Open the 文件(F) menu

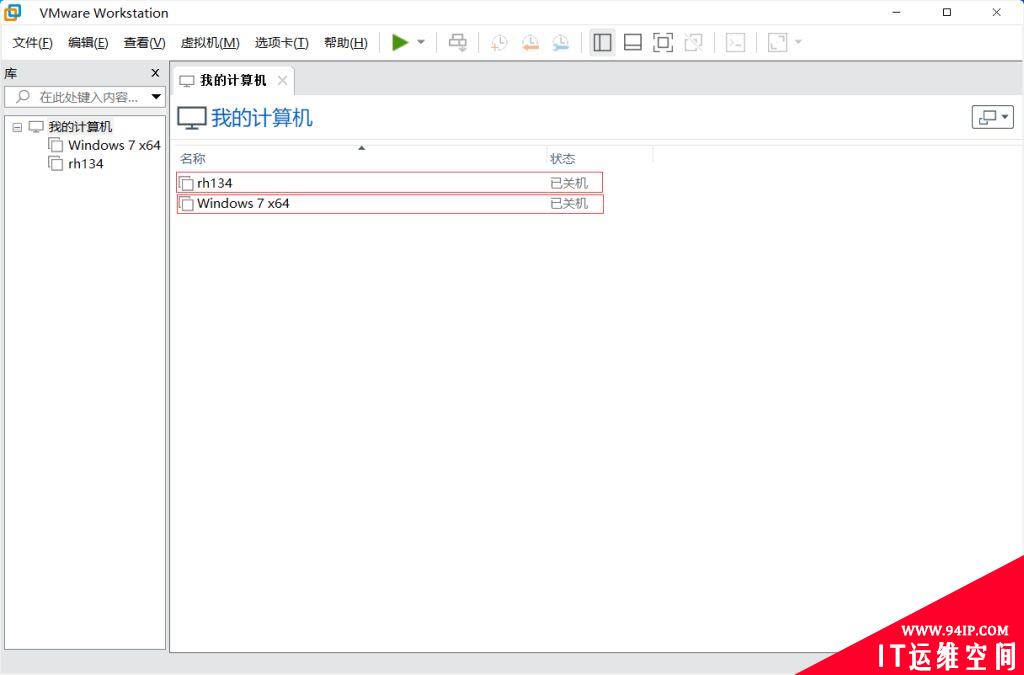32,43
